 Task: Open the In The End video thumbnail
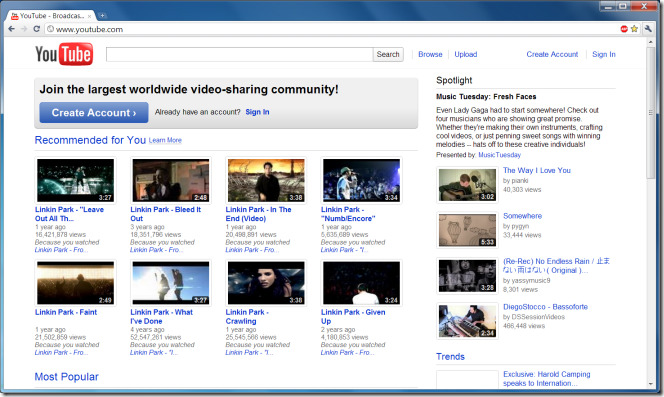coord(266,180)
